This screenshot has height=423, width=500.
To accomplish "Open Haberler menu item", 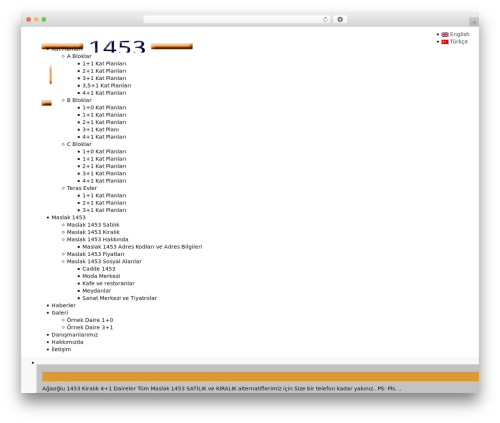I will [x=63, y=306].
